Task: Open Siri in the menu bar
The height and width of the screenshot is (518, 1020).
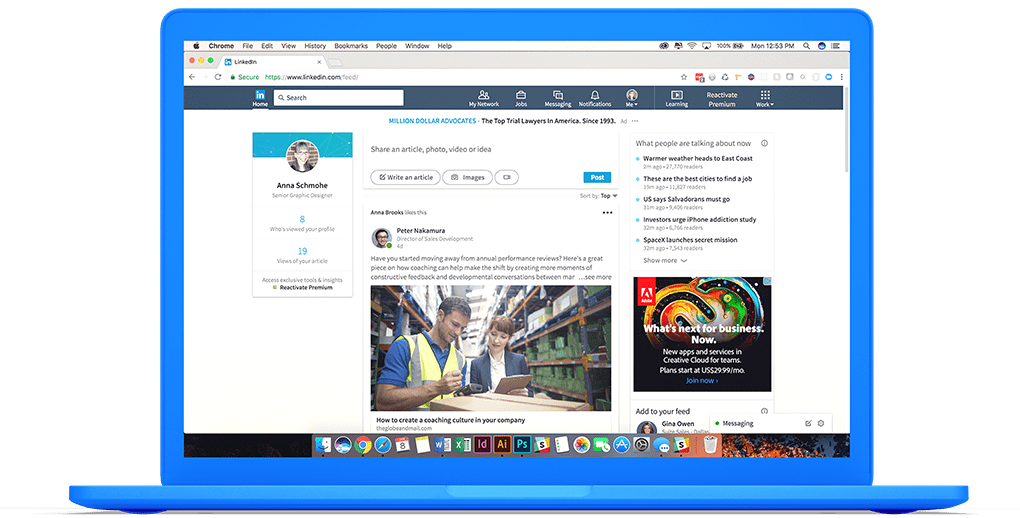Action: (x=822, y=46)
